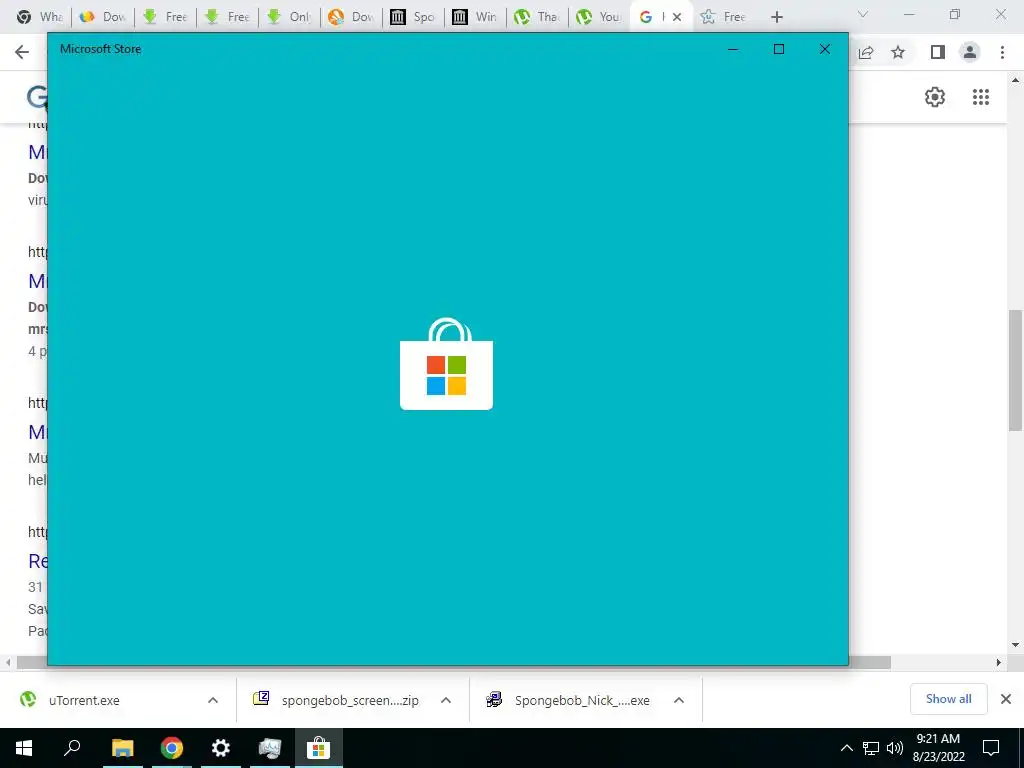Open the sketch app icon next to Settings
This screenshot has height=768, width=1024.
coord(270,748)
